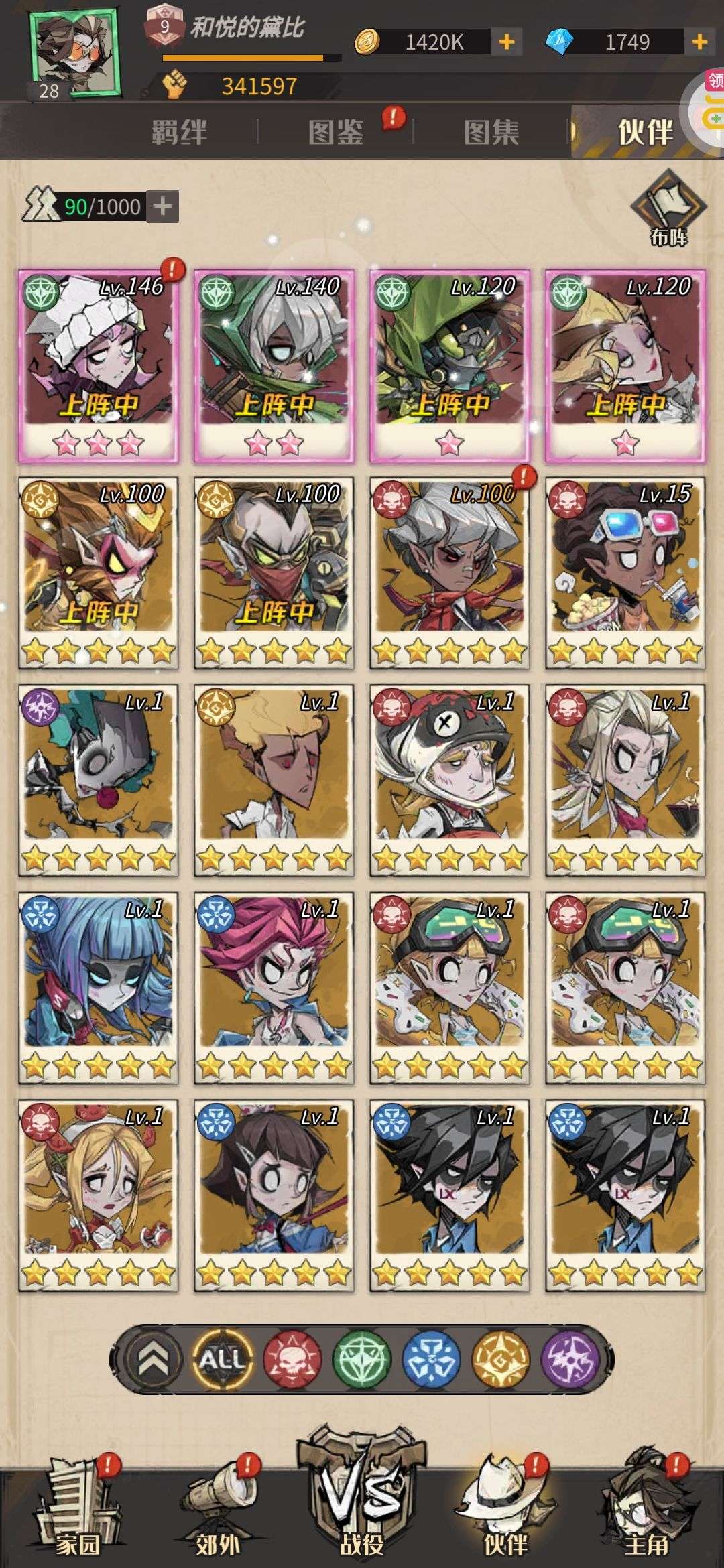Viewport: 724px width, 1568px height.
Task: Toggle the ALL faction filter
Action: coord(223,1360)
